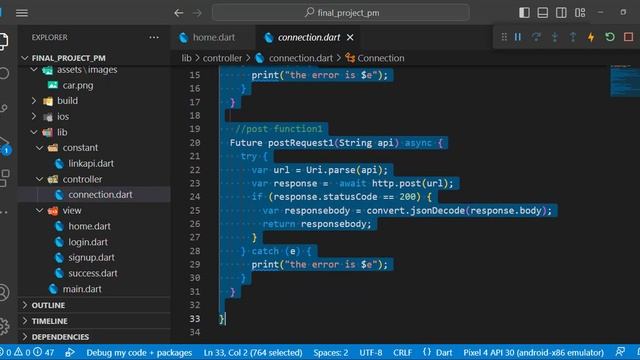
Task: Click the debug run icon in status bar
Action: (x=70, y=352)
